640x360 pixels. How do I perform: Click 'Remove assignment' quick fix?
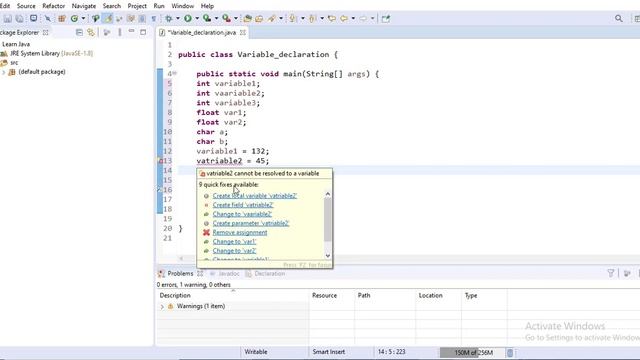click(x=240, y=233)
